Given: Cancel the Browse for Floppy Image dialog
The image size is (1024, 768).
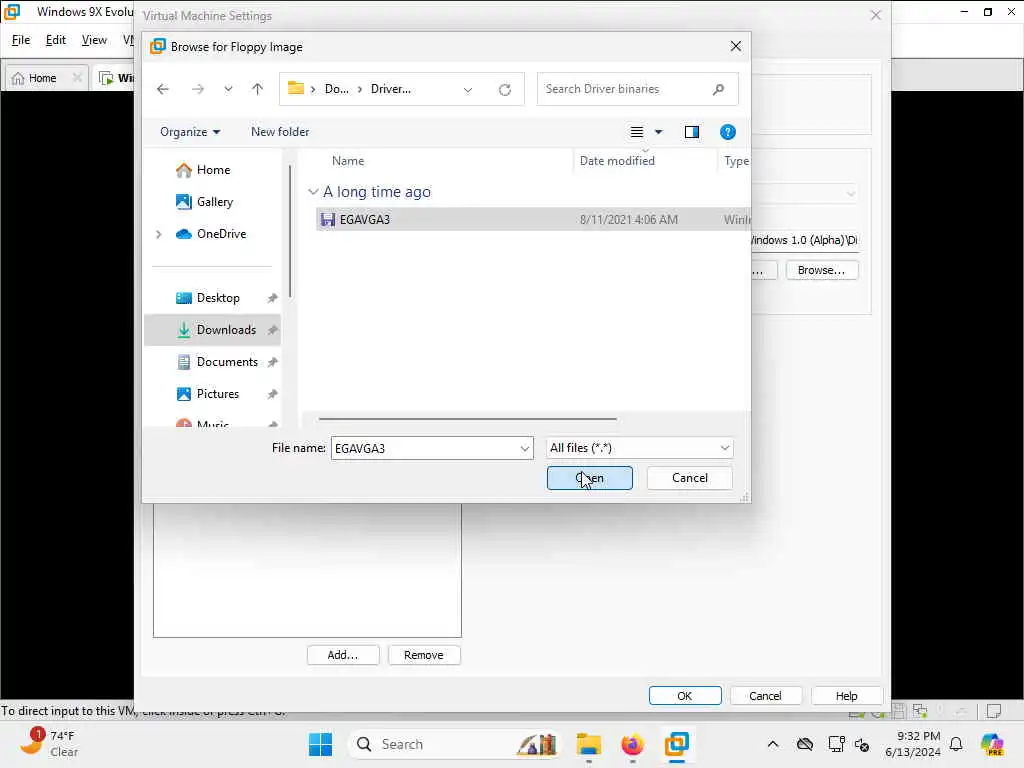Looking at the screenshot, I should click(x=690, y=478).
